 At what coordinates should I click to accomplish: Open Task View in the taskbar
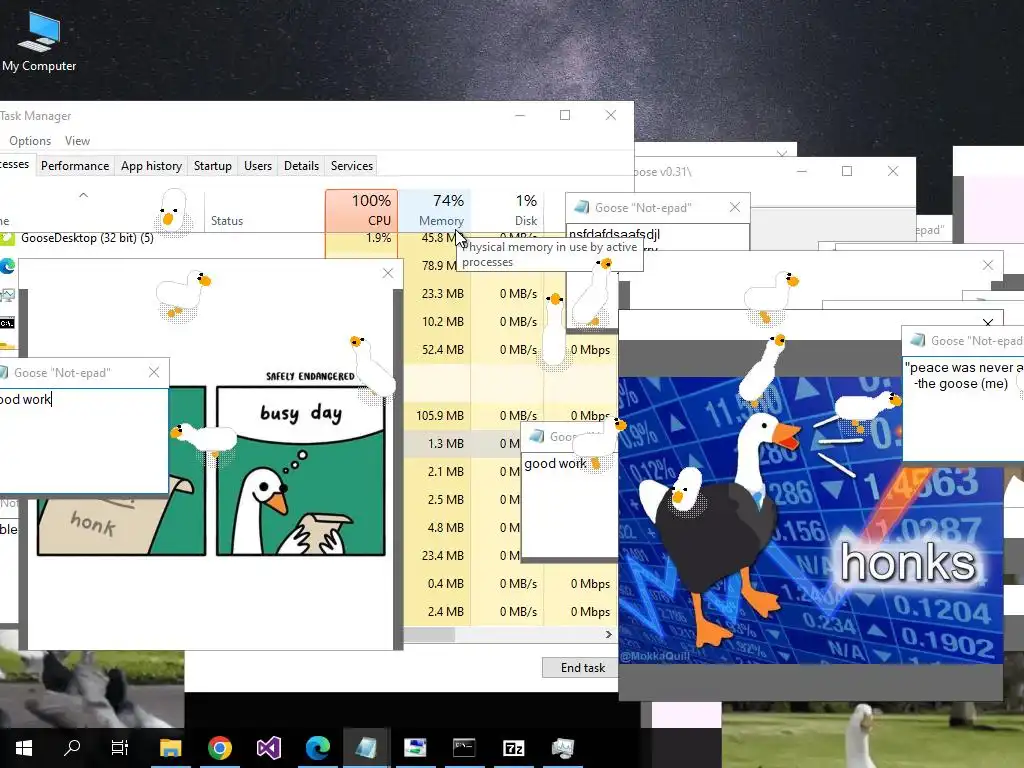(120, 747)
